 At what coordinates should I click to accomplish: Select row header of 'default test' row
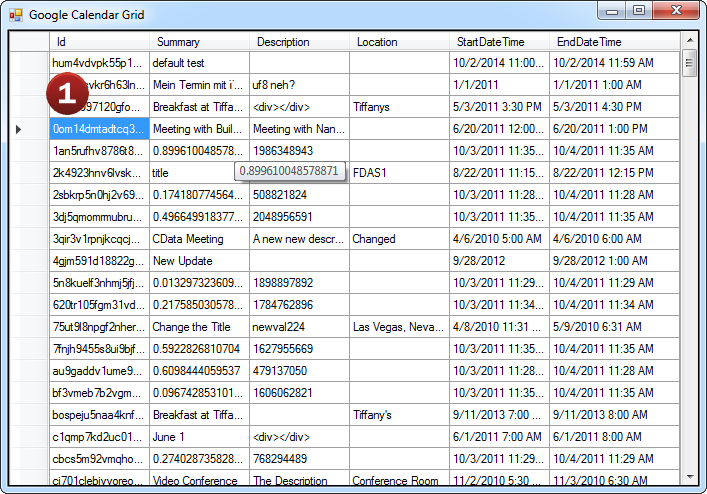(x=29, y=62)
